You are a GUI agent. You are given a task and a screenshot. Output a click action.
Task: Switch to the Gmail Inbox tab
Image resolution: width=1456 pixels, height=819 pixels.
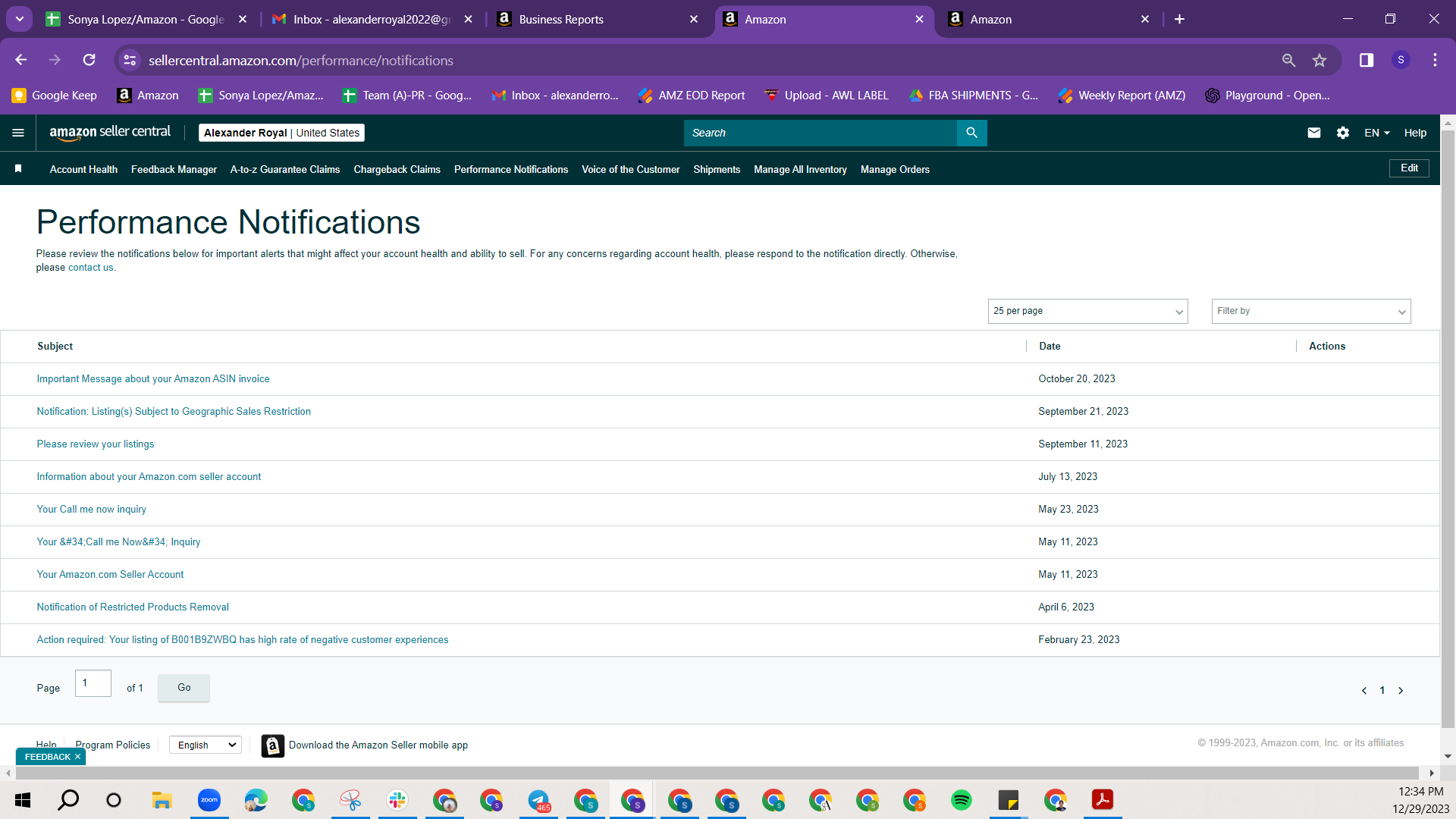tap(372, 19)
